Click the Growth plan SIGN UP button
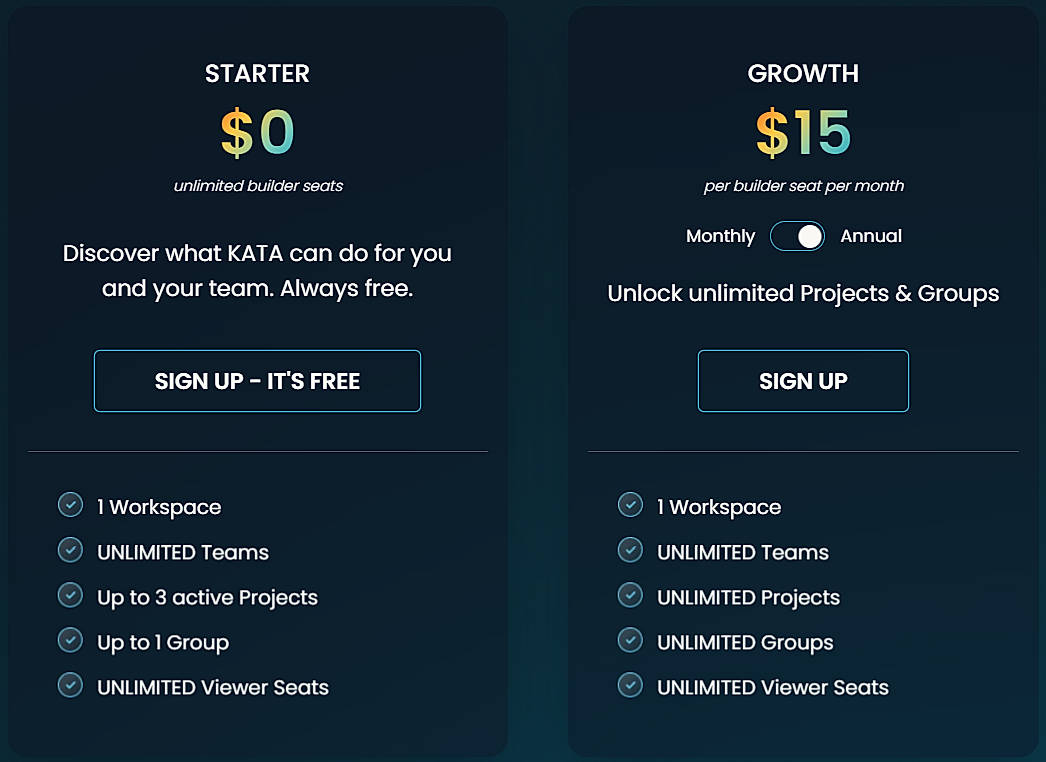 point(803,381)
